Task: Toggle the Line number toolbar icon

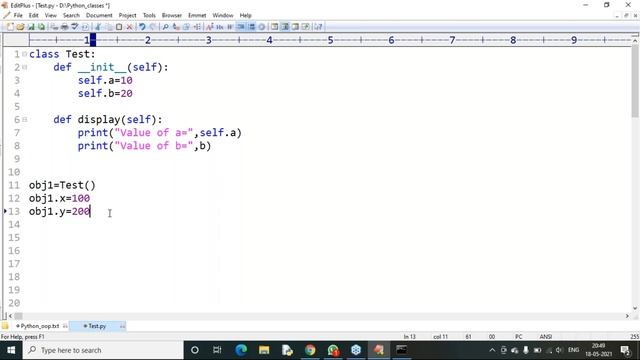Action: click(251, 27)
